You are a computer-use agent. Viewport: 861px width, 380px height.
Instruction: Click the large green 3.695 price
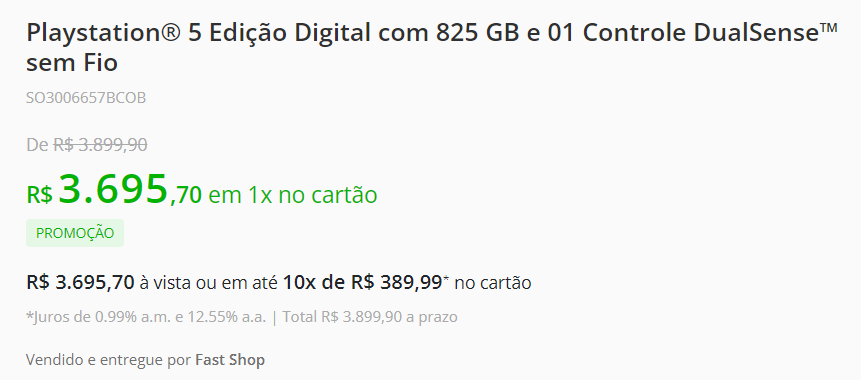tap(113, 188)
